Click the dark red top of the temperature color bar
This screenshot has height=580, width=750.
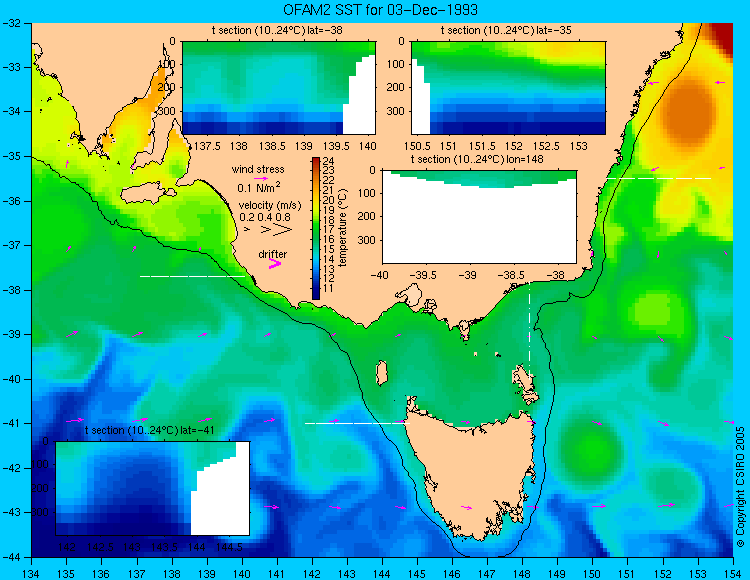point(316,161)
